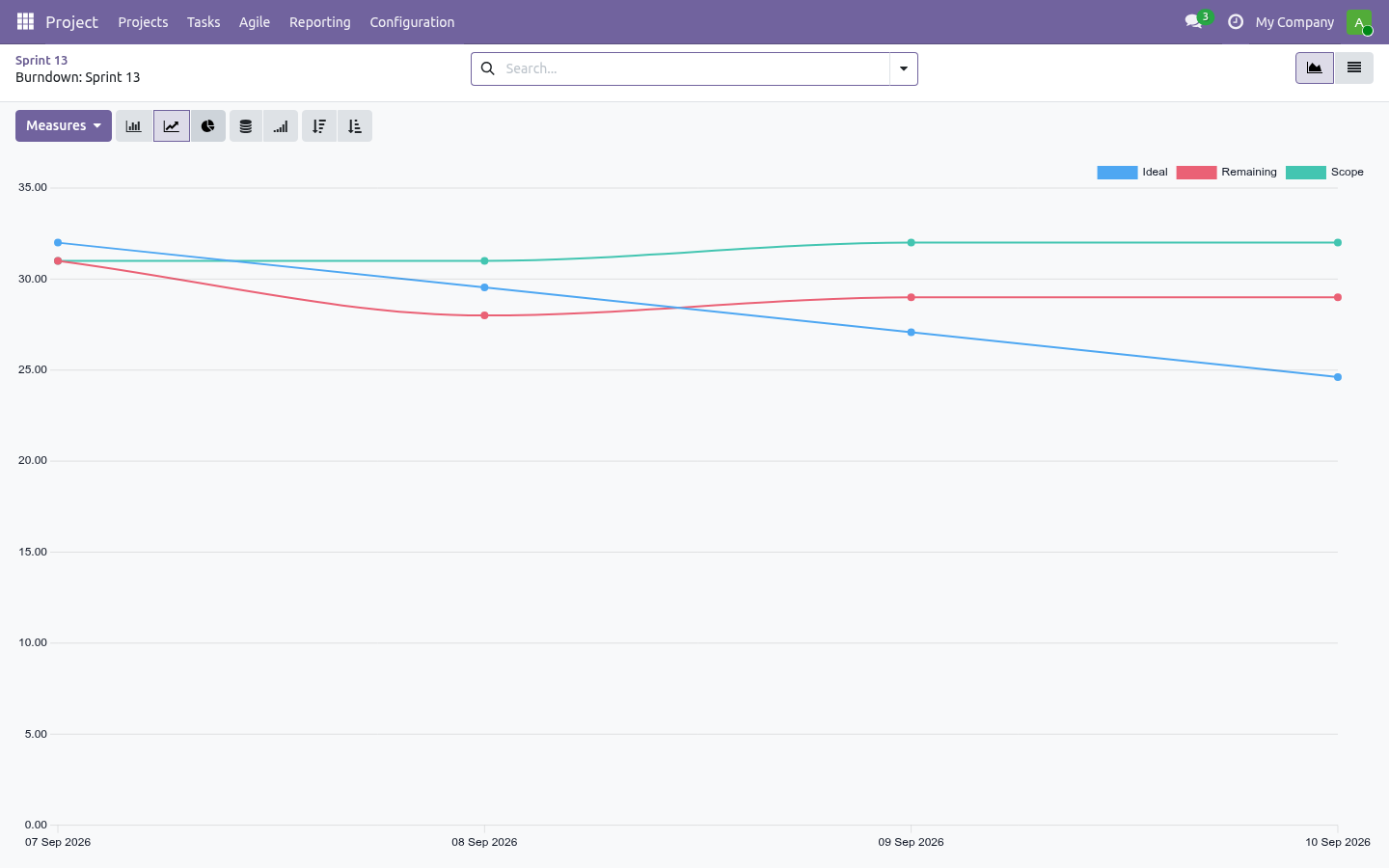Toggle cumulative chart mode
Image resolution: width=1389 pixels, height=868 pixels.
tap(281, 126)
